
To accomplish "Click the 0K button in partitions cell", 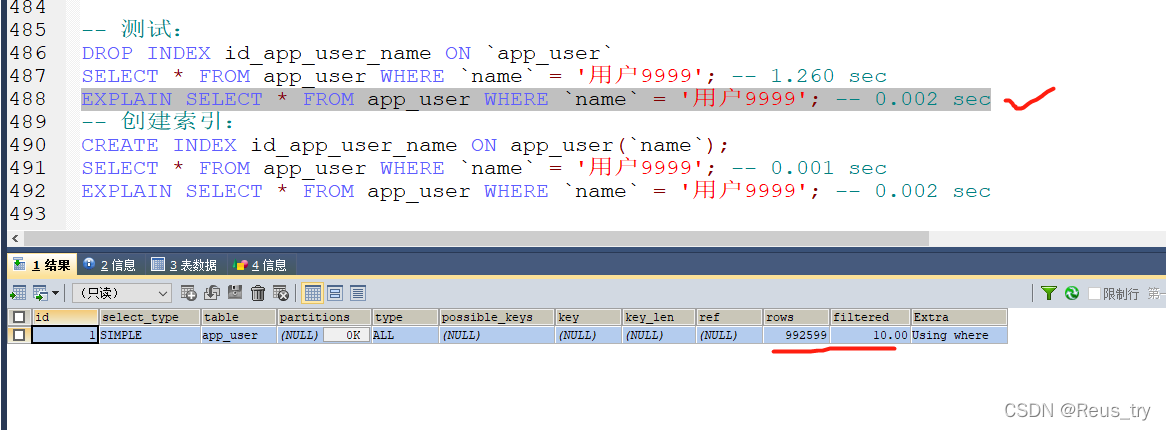I will coord(347,335).
